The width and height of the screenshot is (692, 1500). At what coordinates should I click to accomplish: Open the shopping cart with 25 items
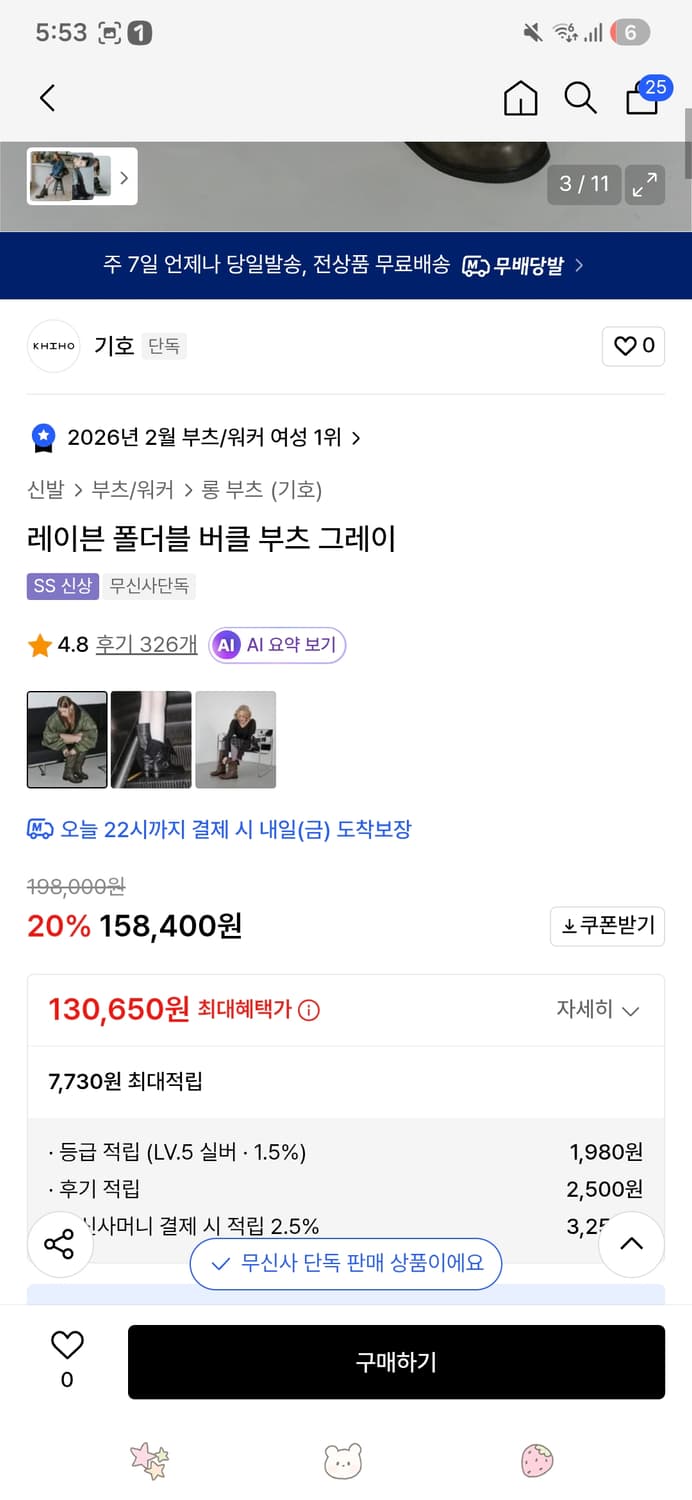(x=641, y=99)
